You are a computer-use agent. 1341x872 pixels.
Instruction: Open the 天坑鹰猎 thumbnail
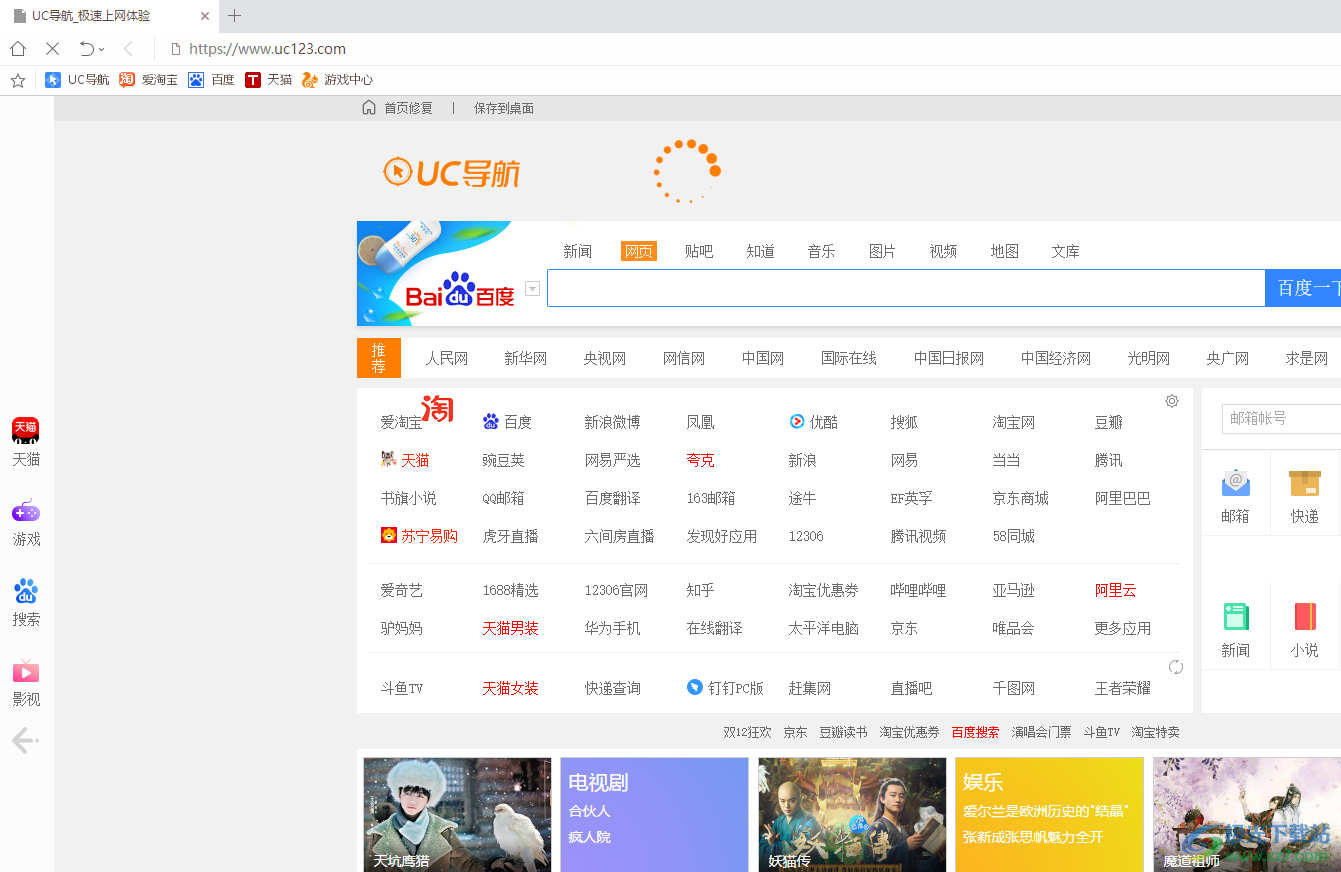(x=457, y=814)
